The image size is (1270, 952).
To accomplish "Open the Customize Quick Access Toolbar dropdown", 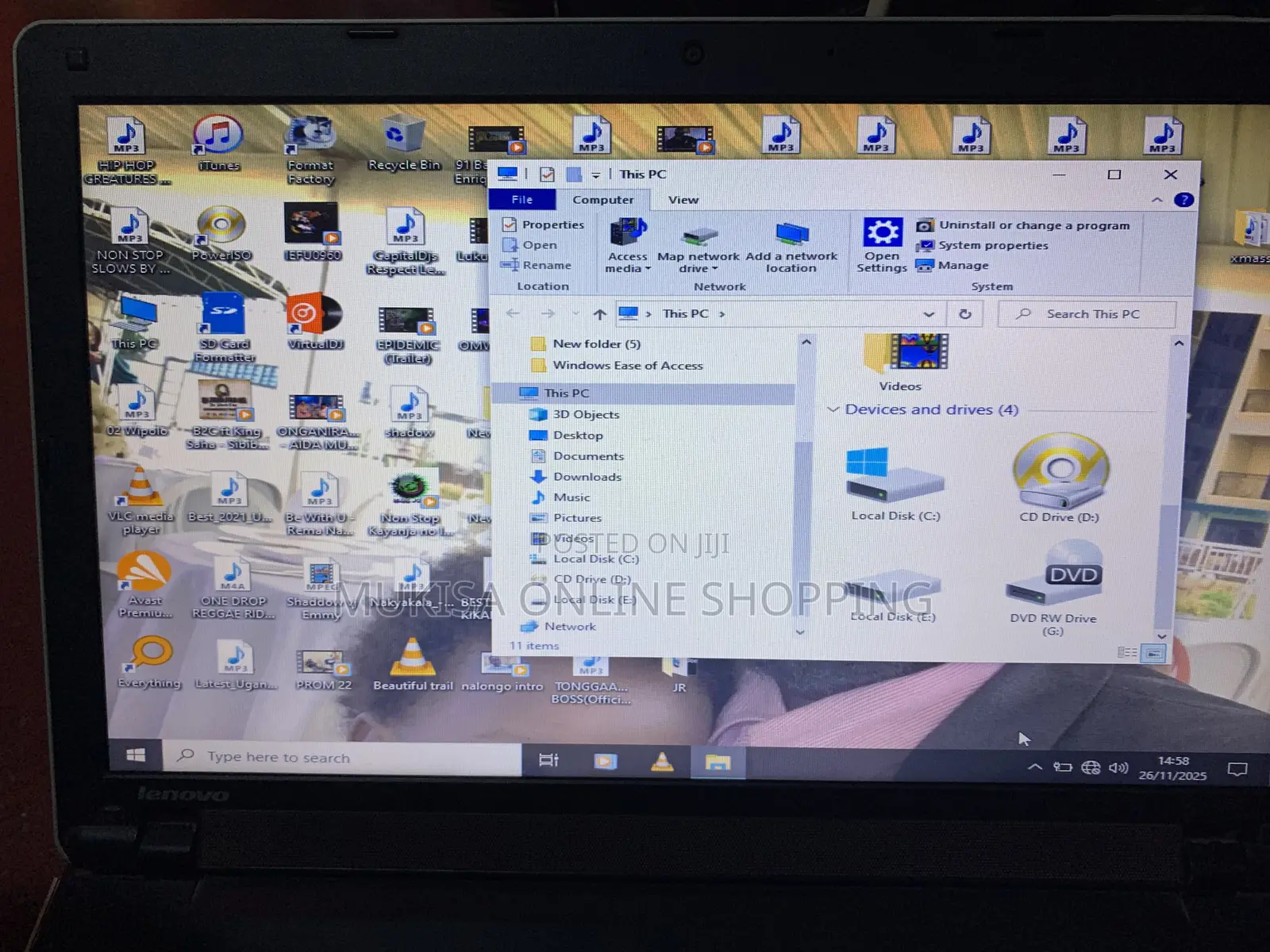I will pyautogui.click(x=595, y=175).
